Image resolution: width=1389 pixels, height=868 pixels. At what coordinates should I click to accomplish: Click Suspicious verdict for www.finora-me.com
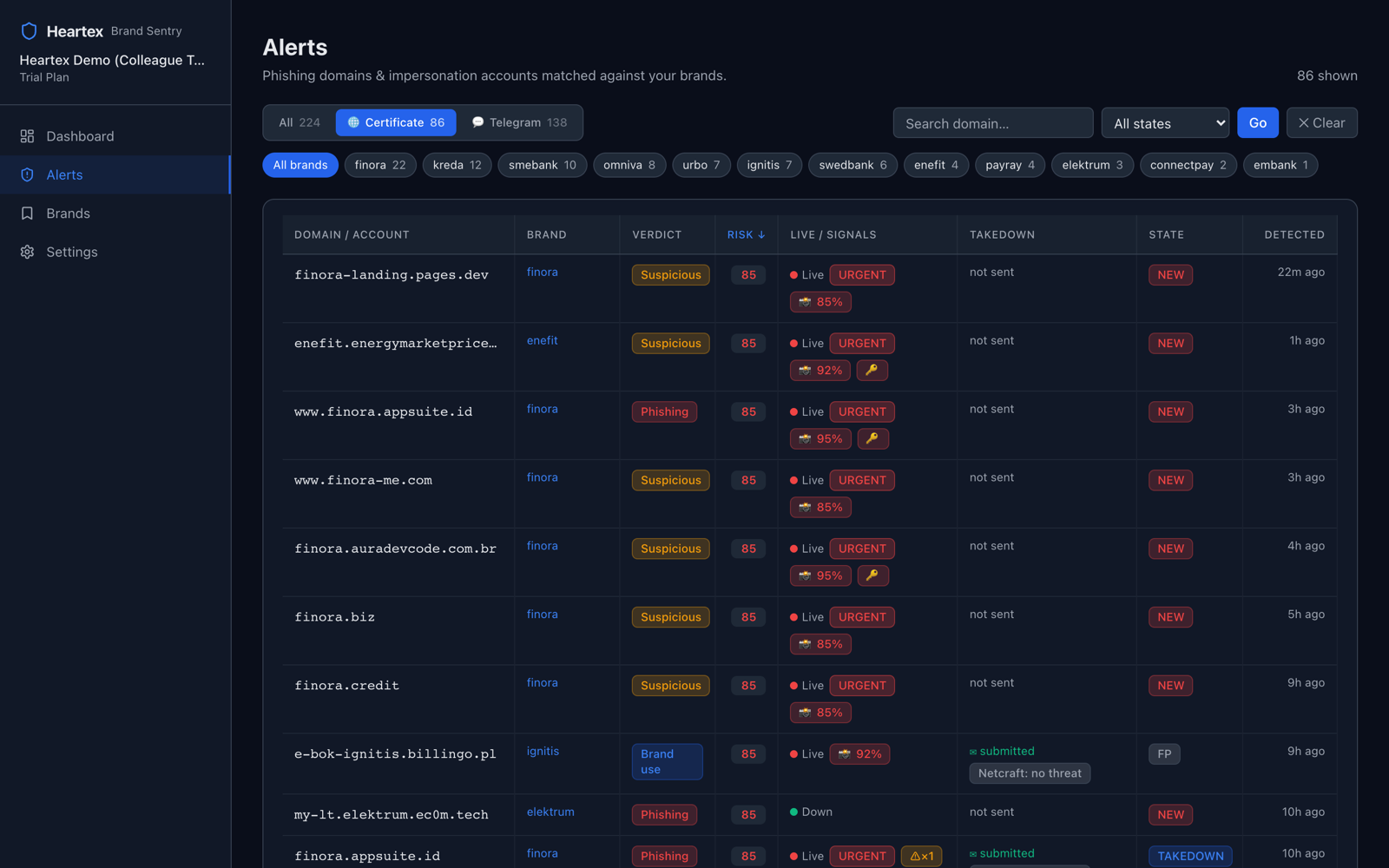pos(670,481)
